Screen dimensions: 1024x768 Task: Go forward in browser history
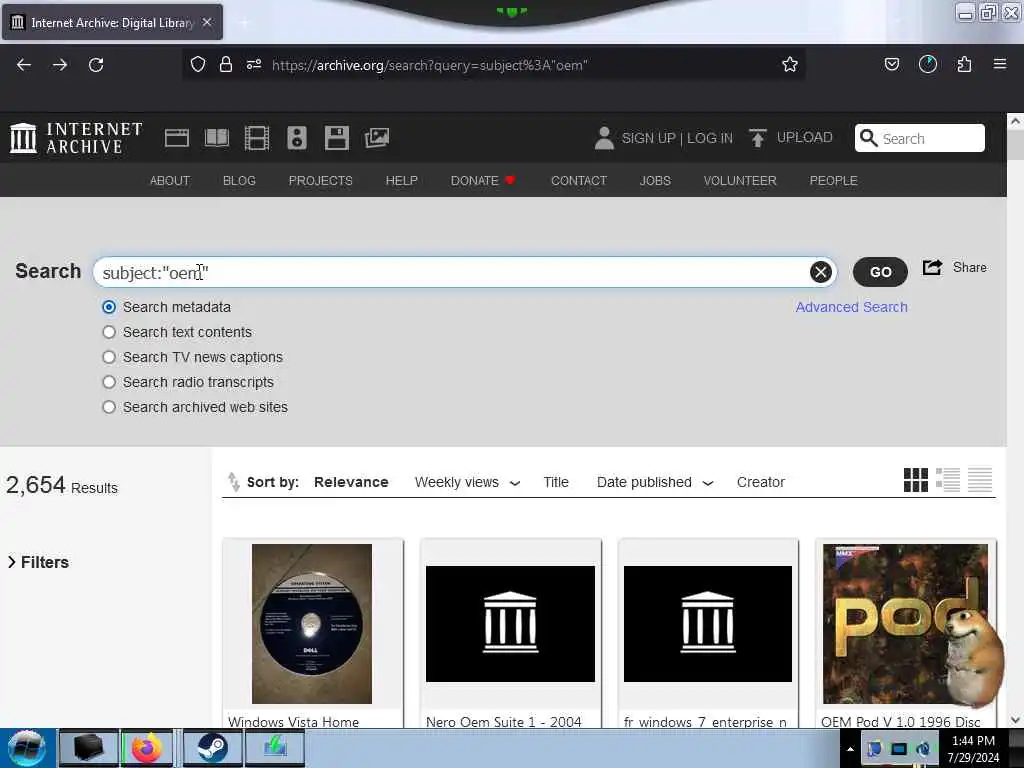(x=60, y=65)
